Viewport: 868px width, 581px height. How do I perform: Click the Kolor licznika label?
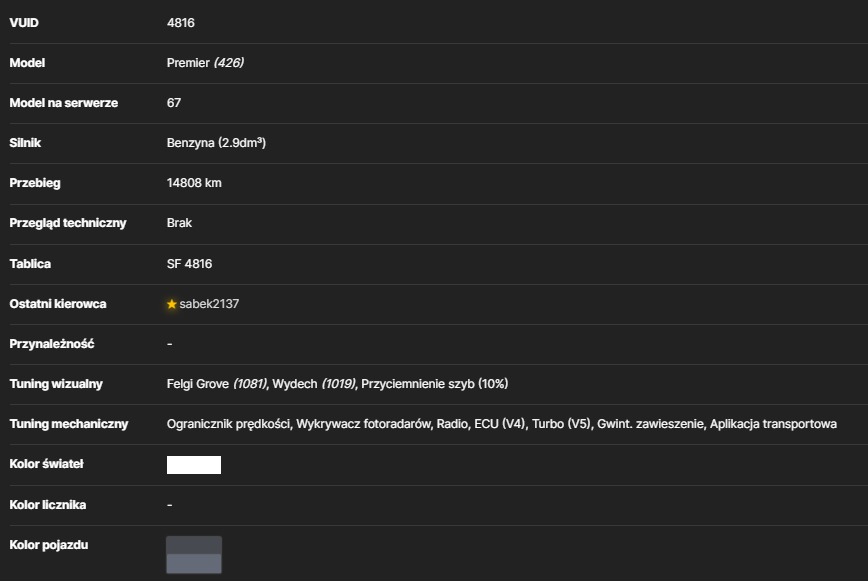[48, 505]
